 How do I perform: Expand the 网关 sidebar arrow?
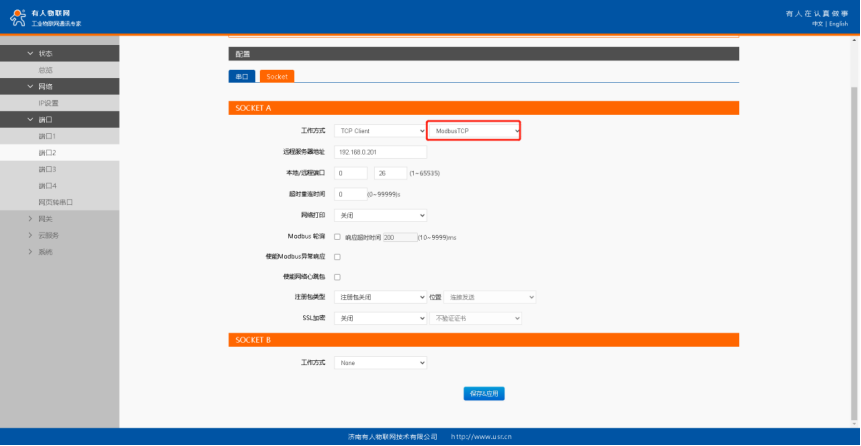point(30,218)
